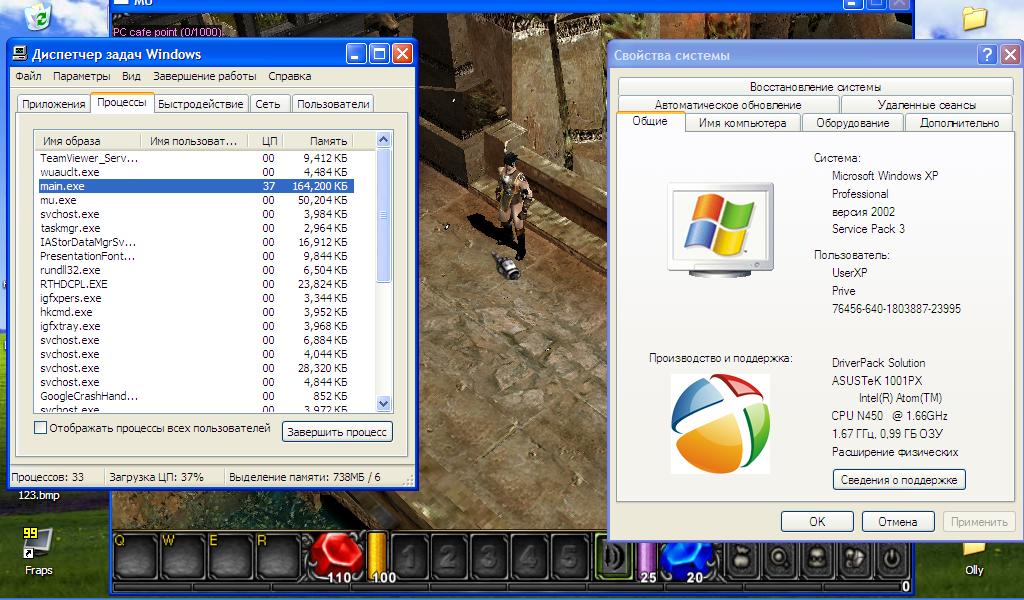Click Отмена in System Properties
This screenshot has height=600, width=1024.
pyautogui.click(x=897, y=522)
